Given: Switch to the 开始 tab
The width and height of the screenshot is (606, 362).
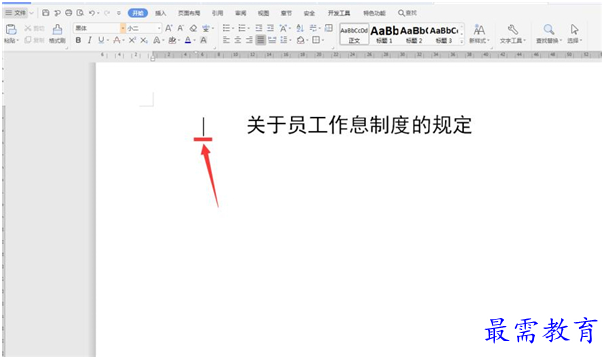Looking at the screenshot, I should coord(138,13).
